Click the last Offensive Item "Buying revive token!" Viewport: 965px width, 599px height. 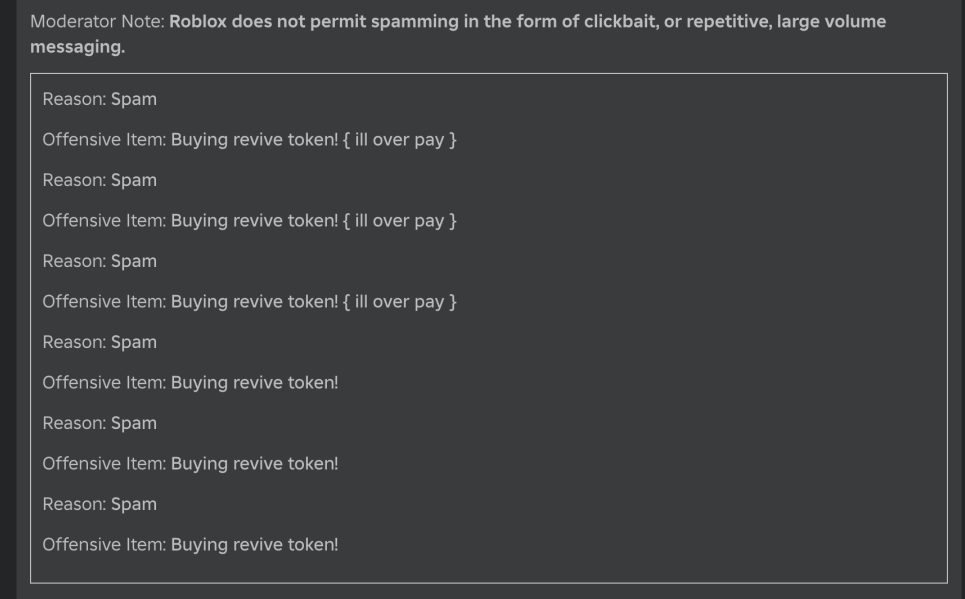(x=254, y=545)
